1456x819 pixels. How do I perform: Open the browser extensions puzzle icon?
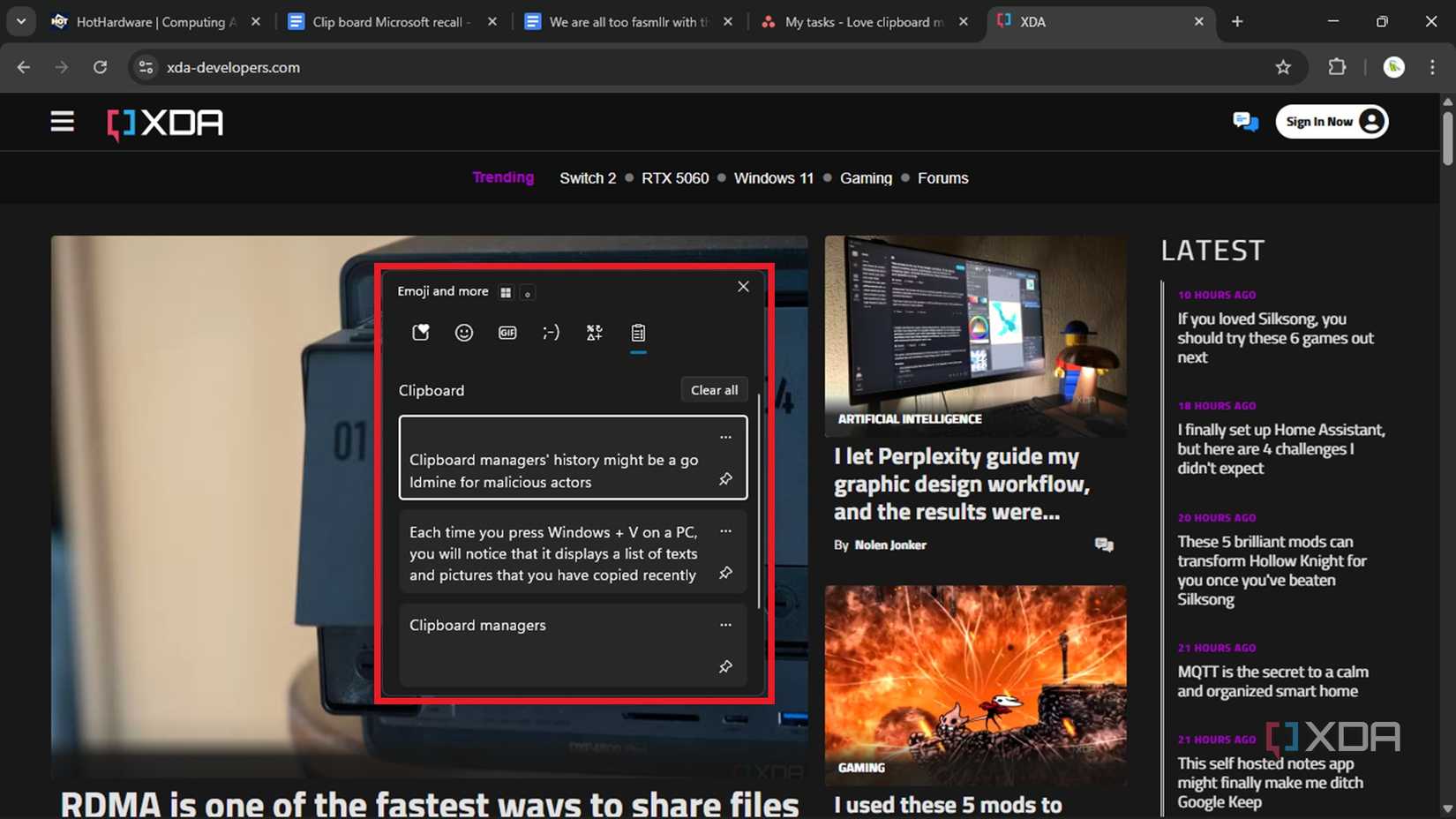tap(1337, 67)
